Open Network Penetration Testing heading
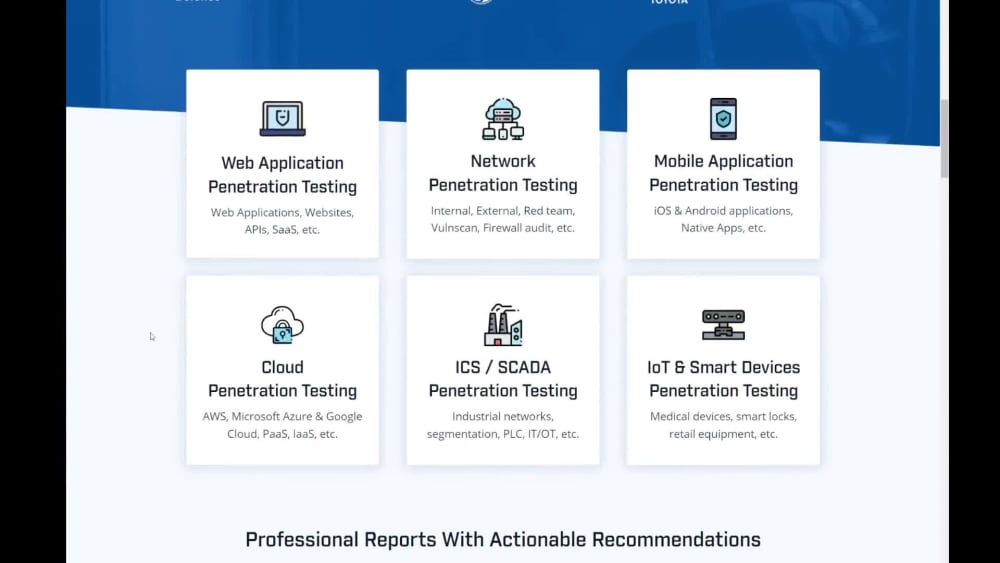This screenshot has height=563, width=1000. point(503,173)
